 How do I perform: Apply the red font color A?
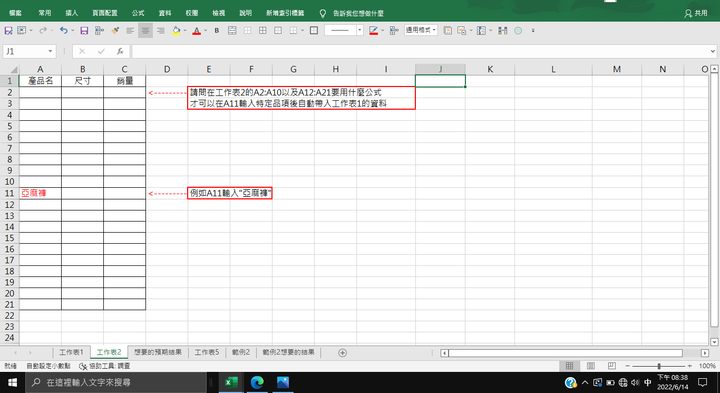pyautogui.click(x=197, y=31)
